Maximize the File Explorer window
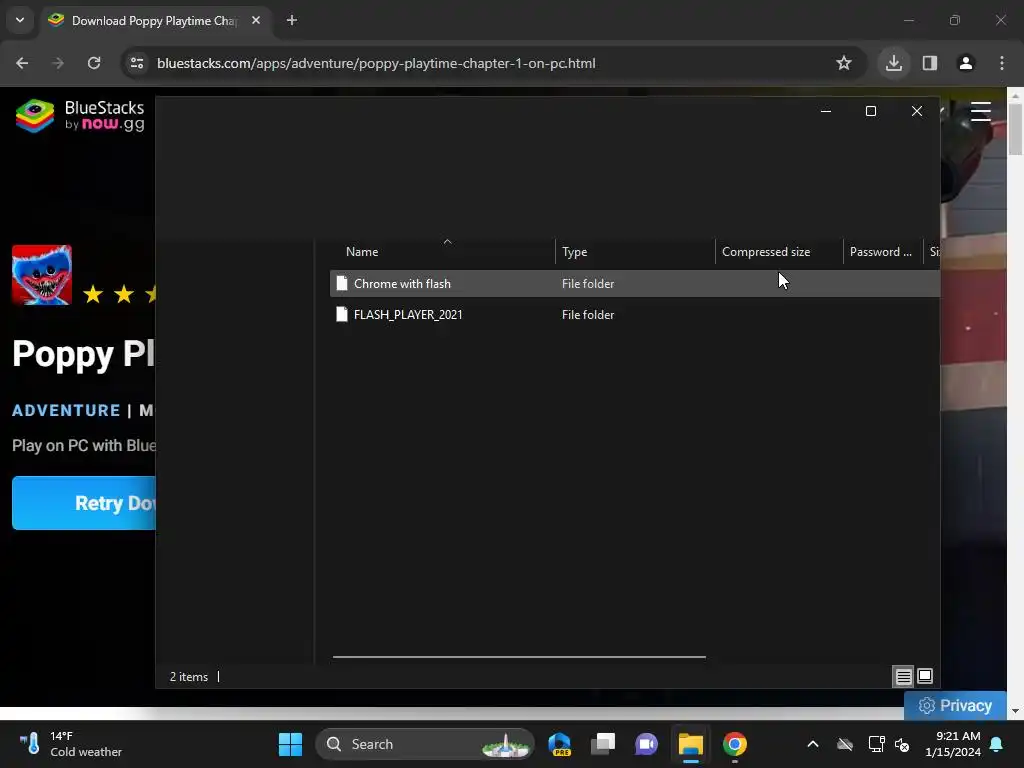Screen dimensions: 1024x768 click(871, 111)
